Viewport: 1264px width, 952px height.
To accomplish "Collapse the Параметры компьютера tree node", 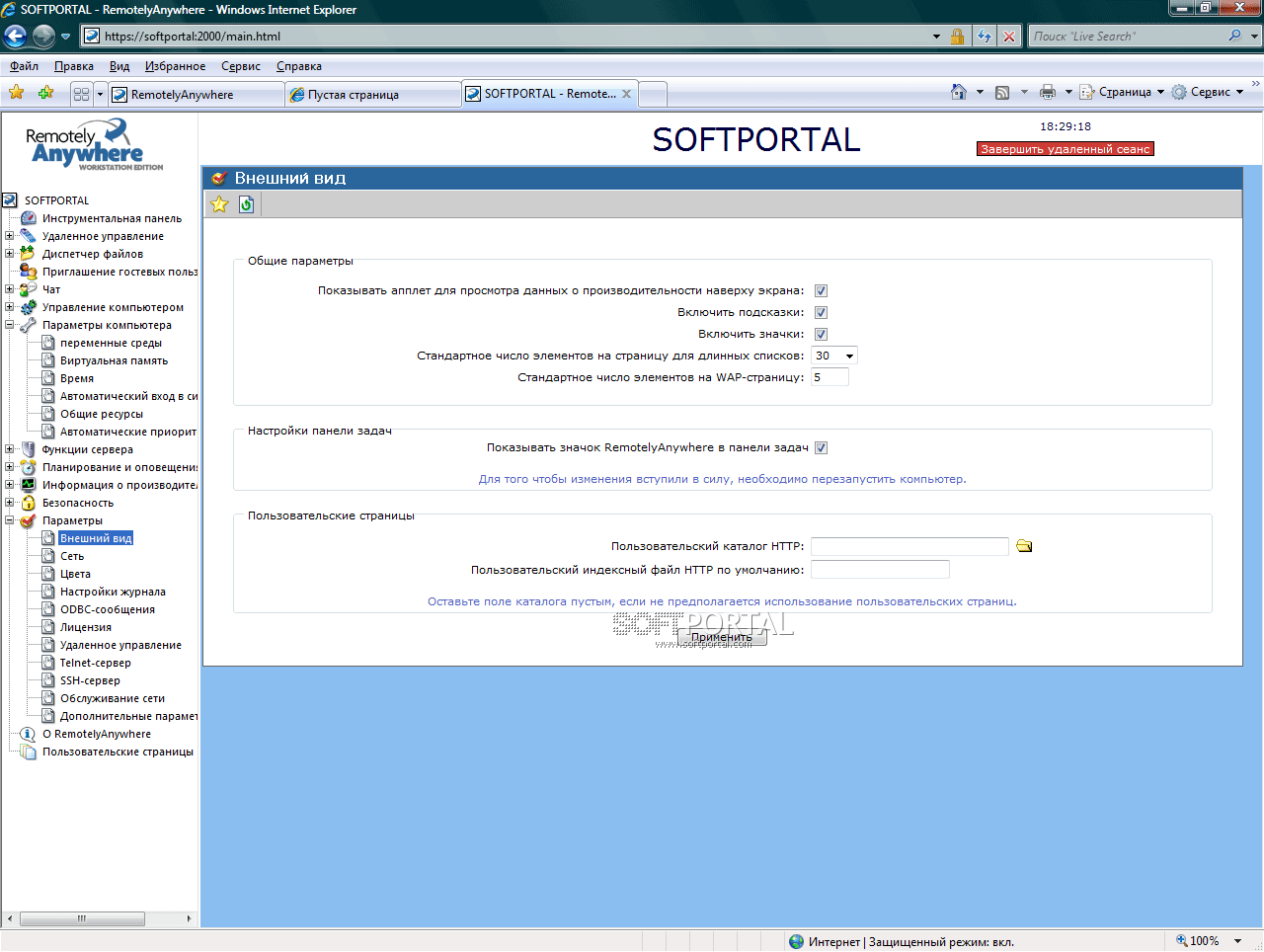I will 10,325.
